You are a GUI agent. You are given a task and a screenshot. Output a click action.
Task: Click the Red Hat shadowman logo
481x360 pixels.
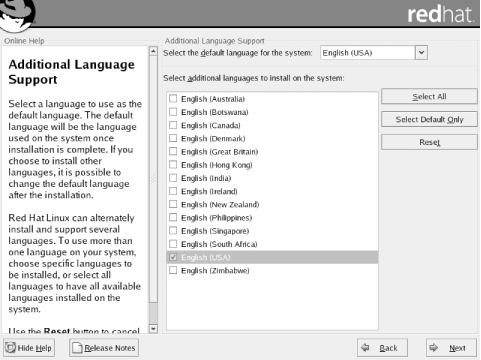[17, 15]
